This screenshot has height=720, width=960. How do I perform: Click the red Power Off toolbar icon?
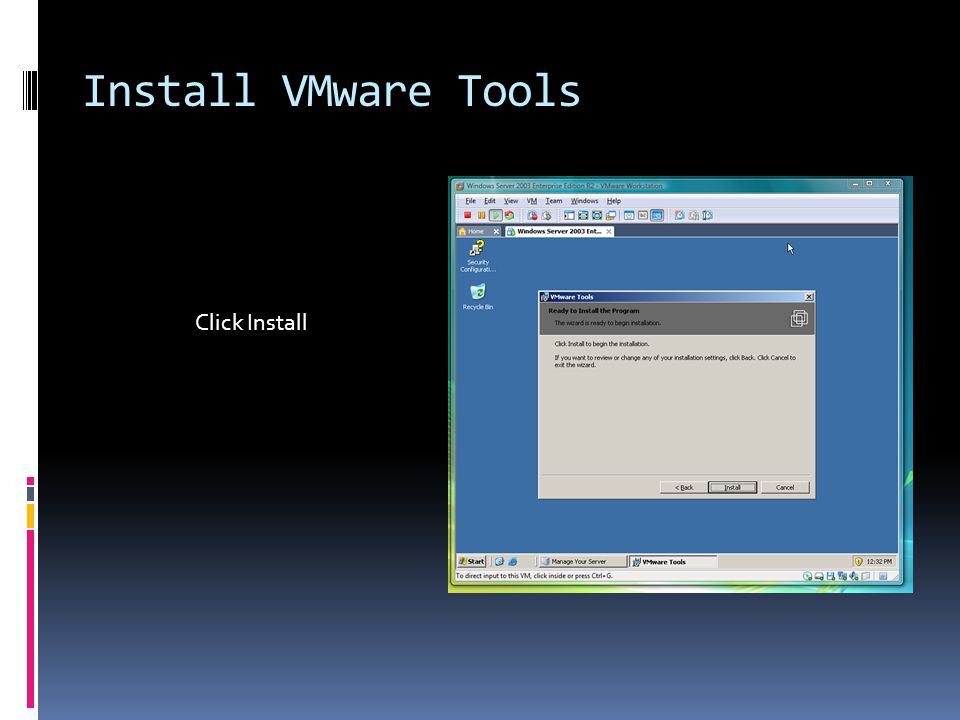[468, 216]
